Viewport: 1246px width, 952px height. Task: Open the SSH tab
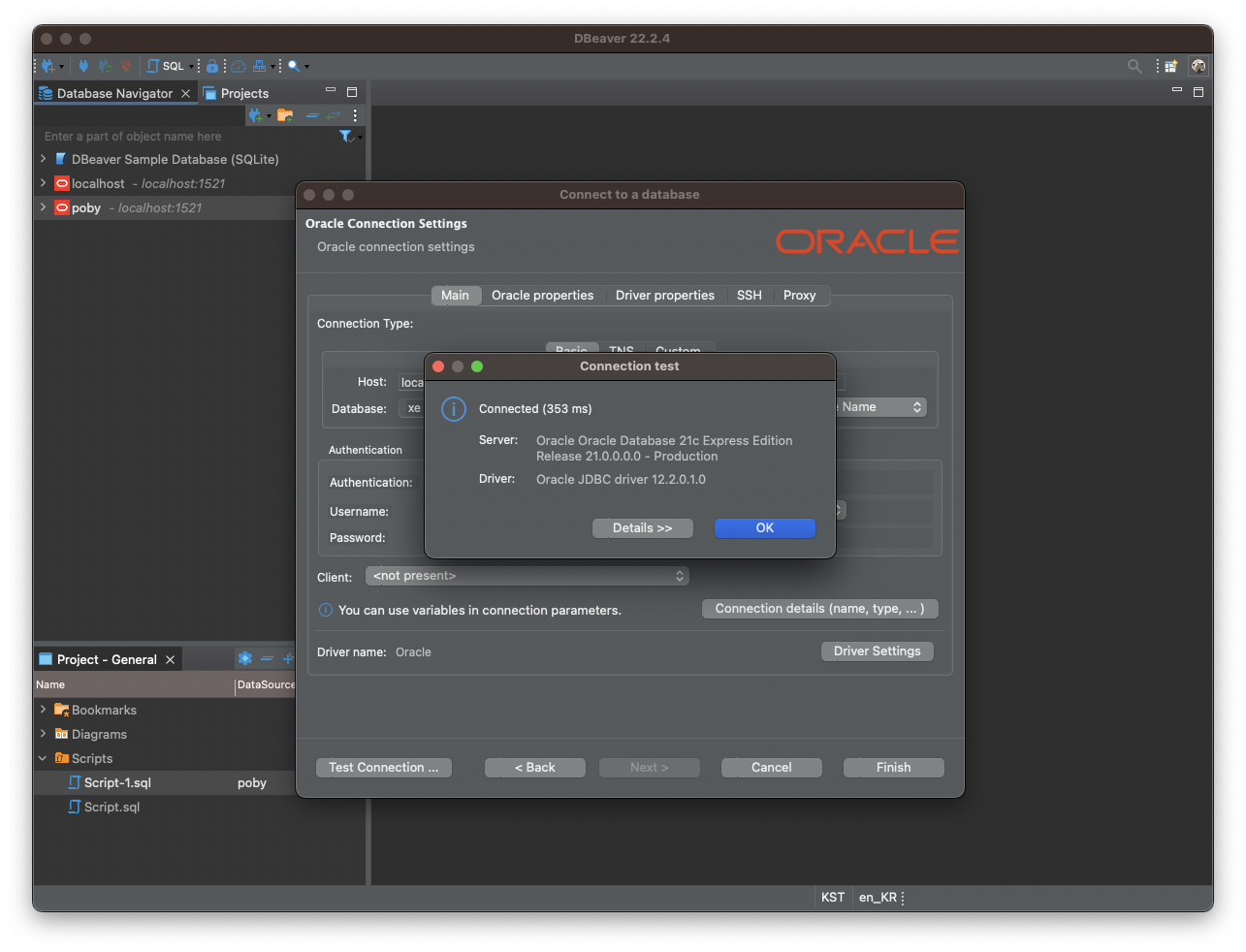750,296
